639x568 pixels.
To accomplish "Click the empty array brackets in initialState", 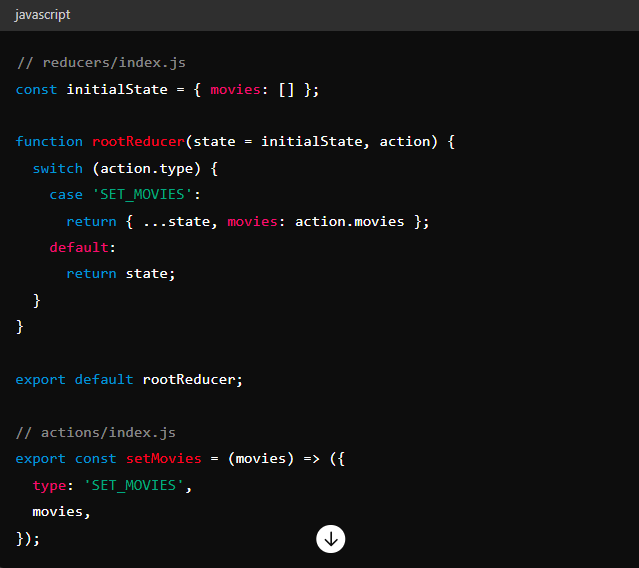I will [x=286, y=89].
